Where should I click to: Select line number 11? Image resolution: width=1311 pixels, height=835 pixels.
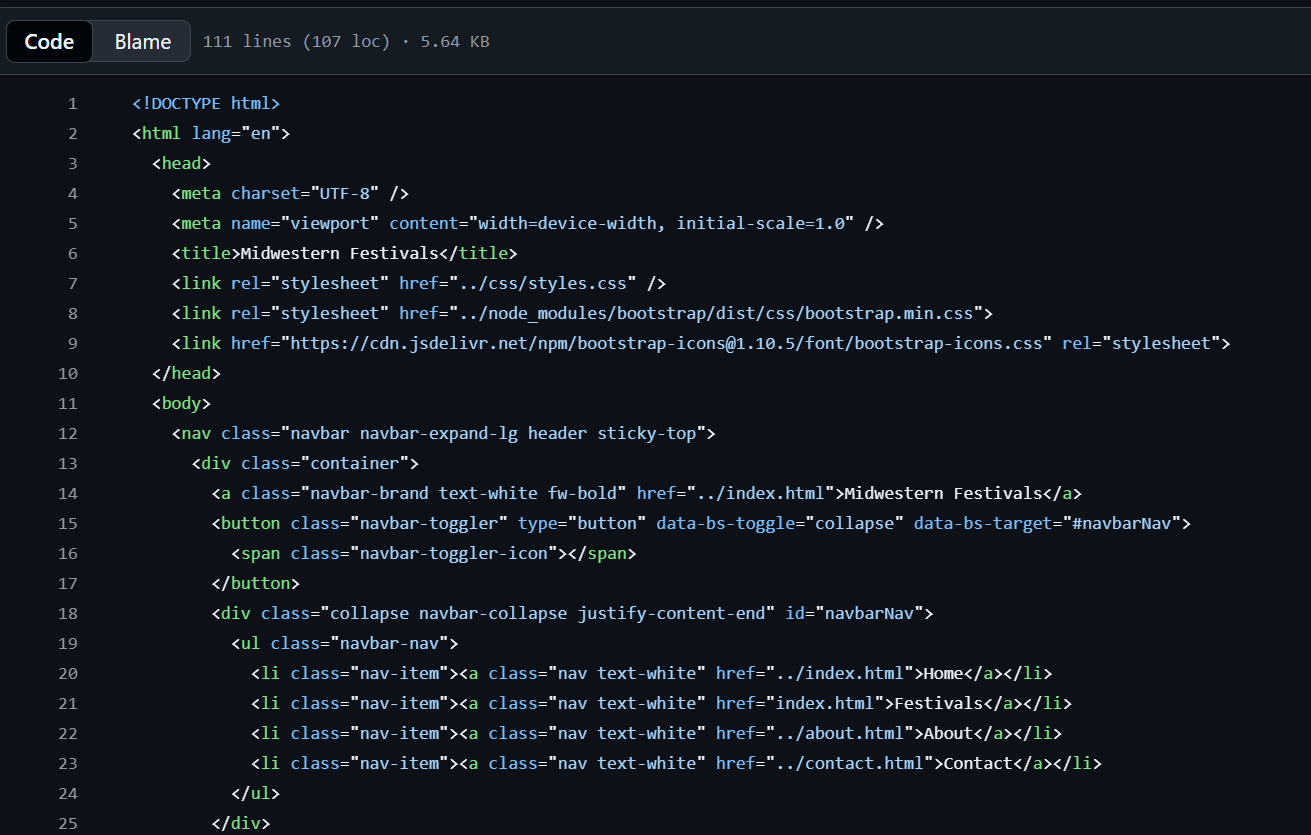click(68, 403)
